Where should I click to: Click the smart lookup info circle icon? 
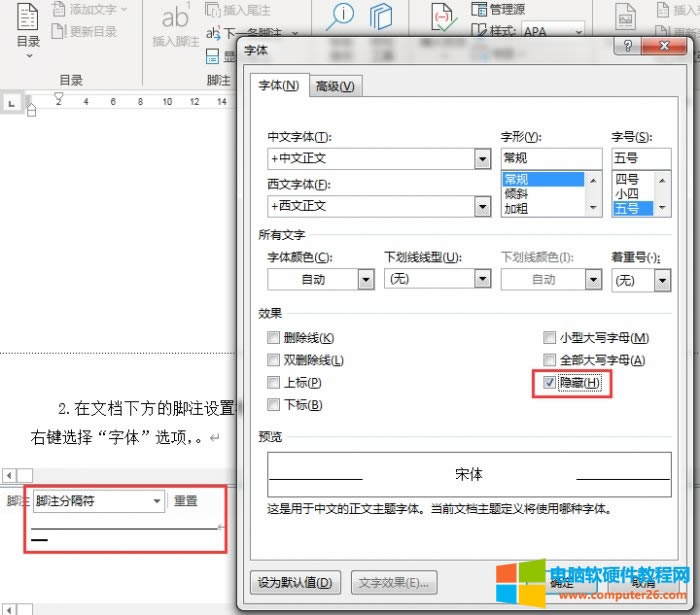pyautogui.click(x=342, y=16)
